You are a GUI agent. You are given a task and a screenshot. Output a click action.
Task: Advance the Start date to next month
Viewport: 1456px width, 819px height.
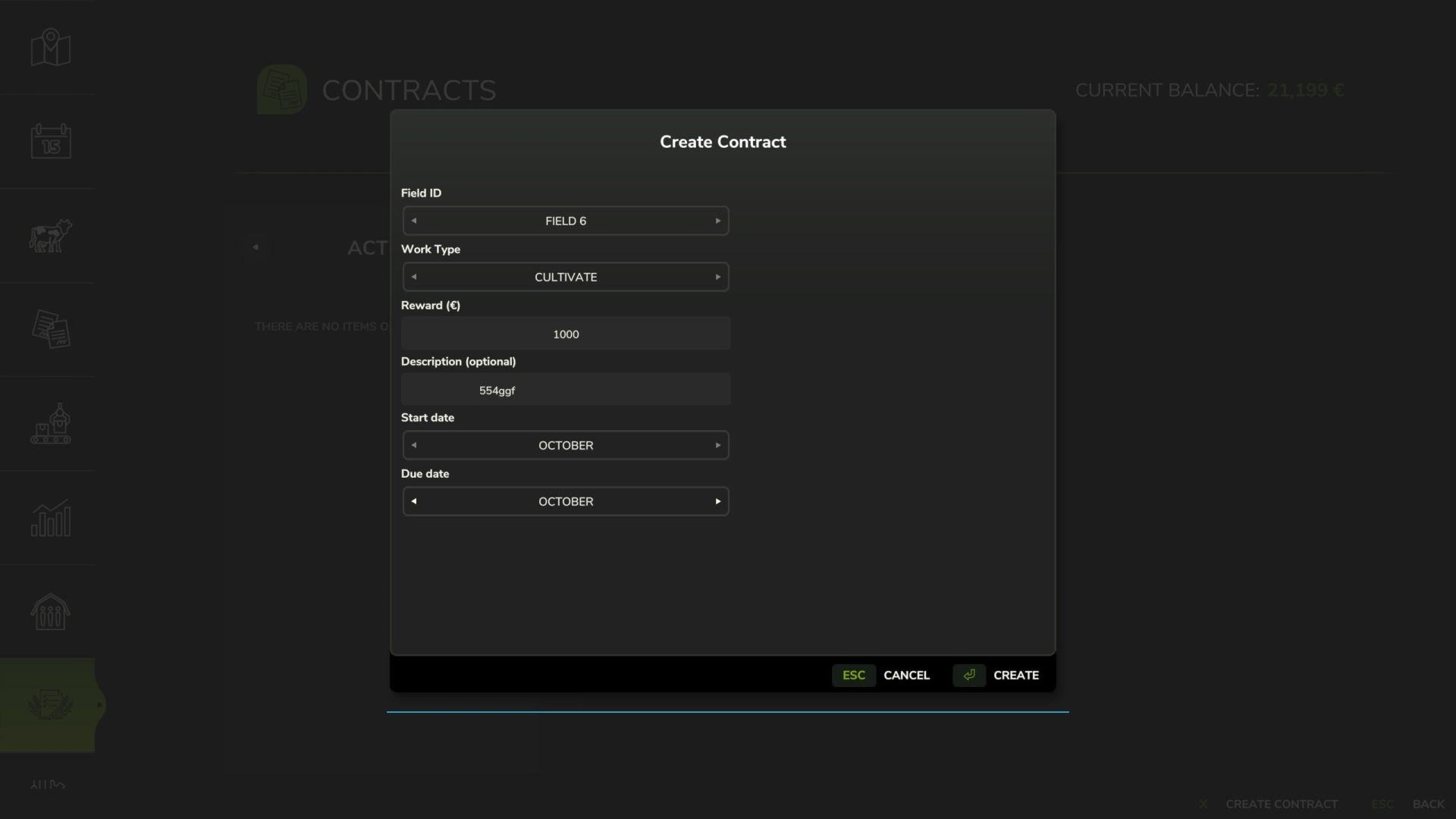718,445
